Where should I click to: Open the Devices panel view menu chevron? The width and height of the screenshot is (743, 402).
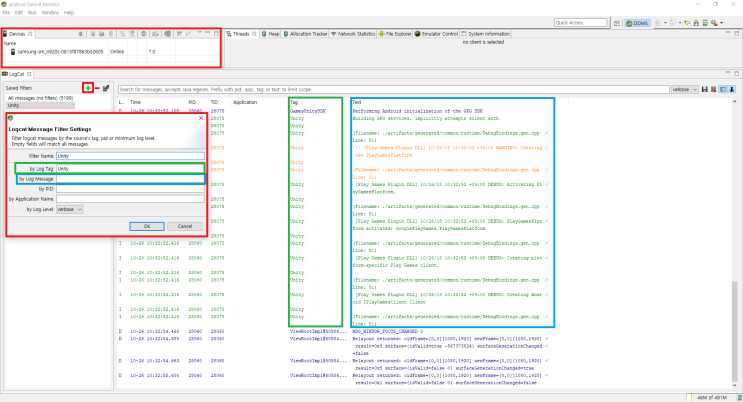click(199, 33)
